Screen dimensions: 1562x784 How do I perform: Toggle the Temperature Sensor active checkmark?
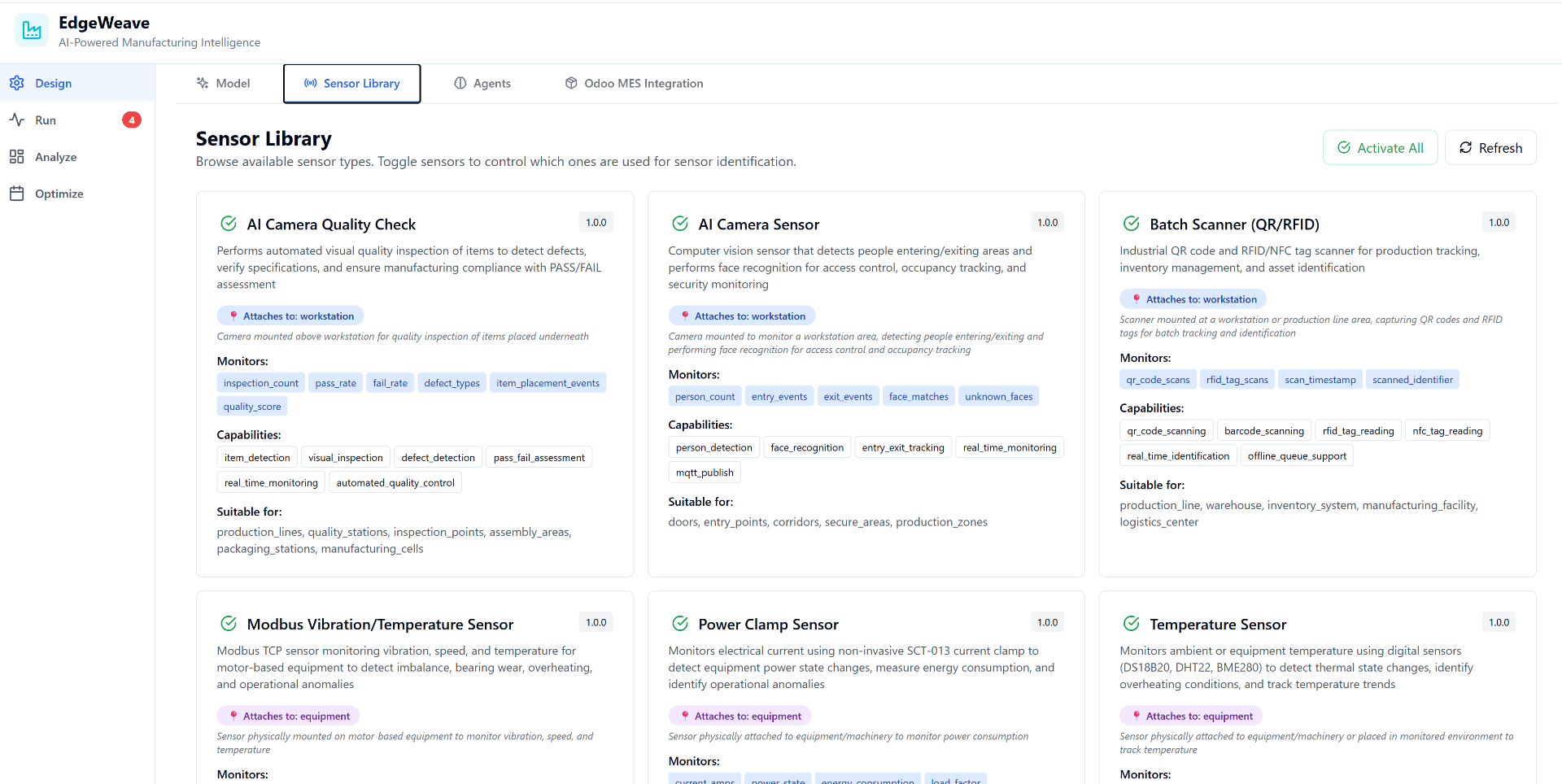coord(1132,624)
